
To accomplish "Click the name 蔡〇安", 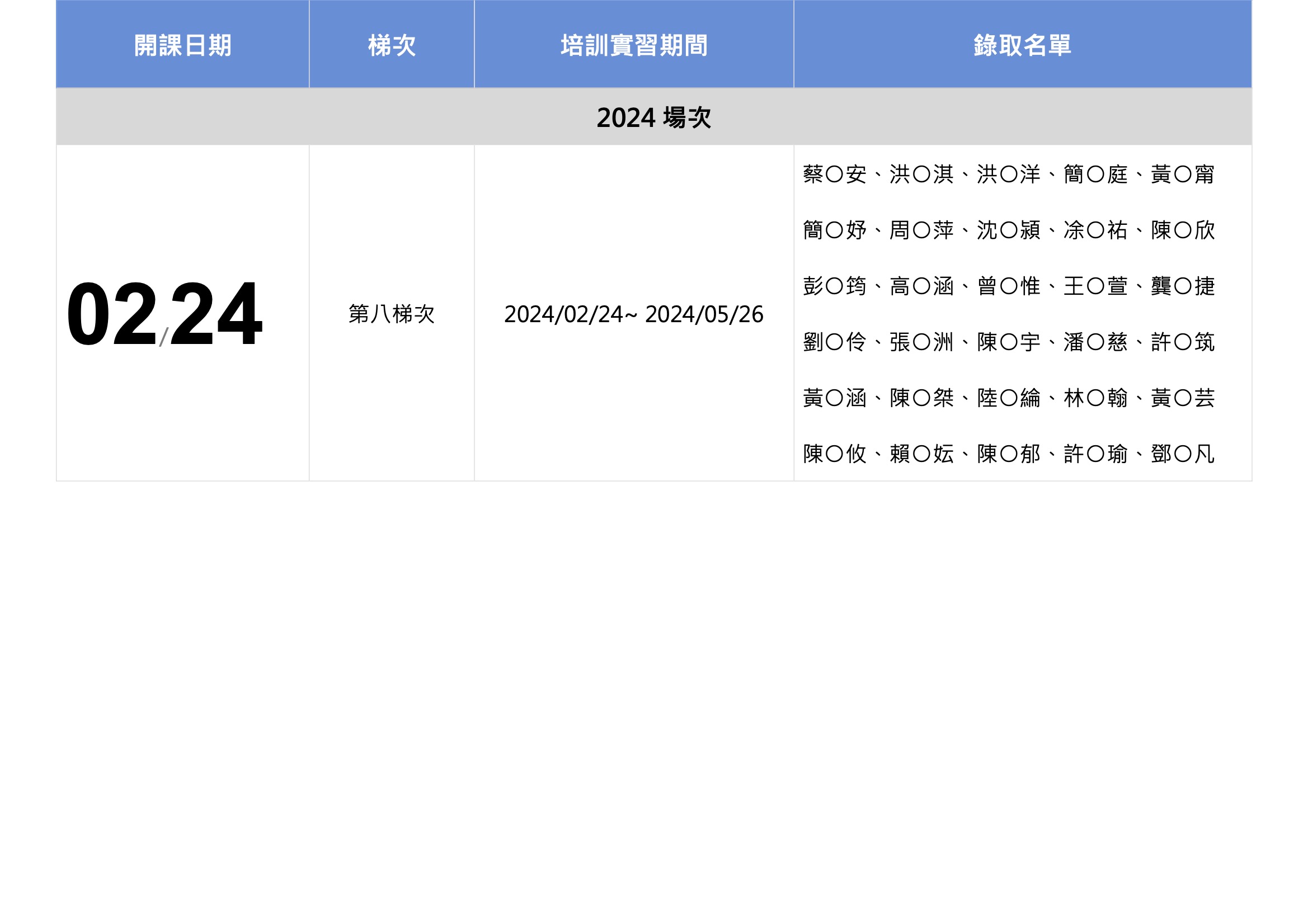I will pyautogui.click(x=835, y=175).
